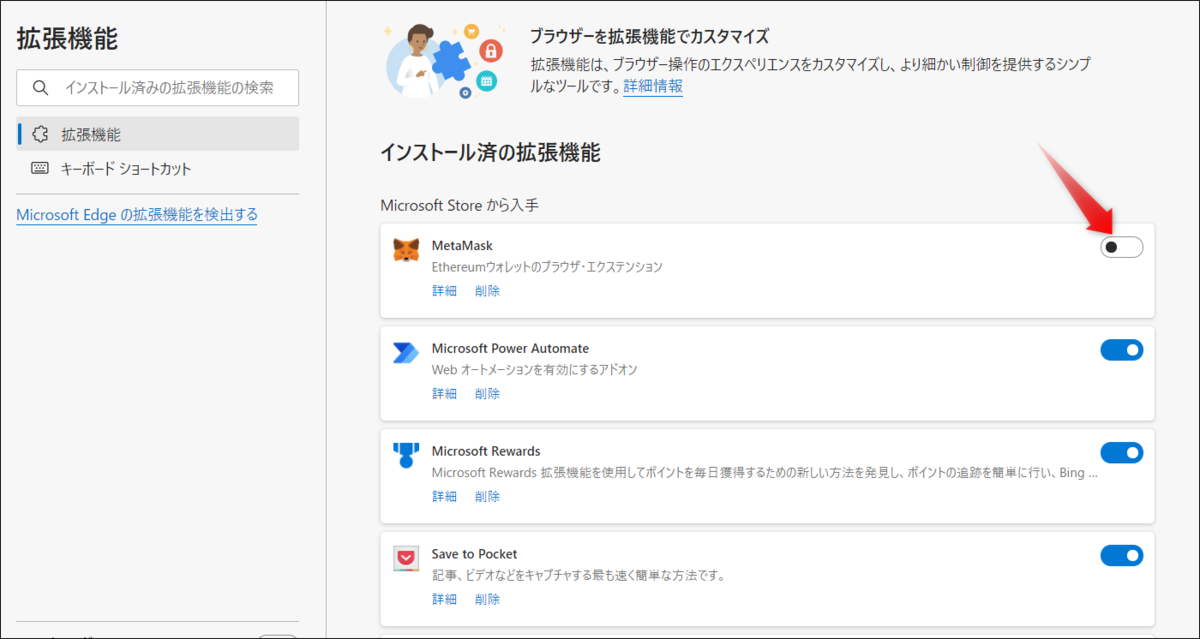This screenshot has height=639, width=1200.
Task: Click the Microsoft Power Automate title
Action: pos(510,348)
